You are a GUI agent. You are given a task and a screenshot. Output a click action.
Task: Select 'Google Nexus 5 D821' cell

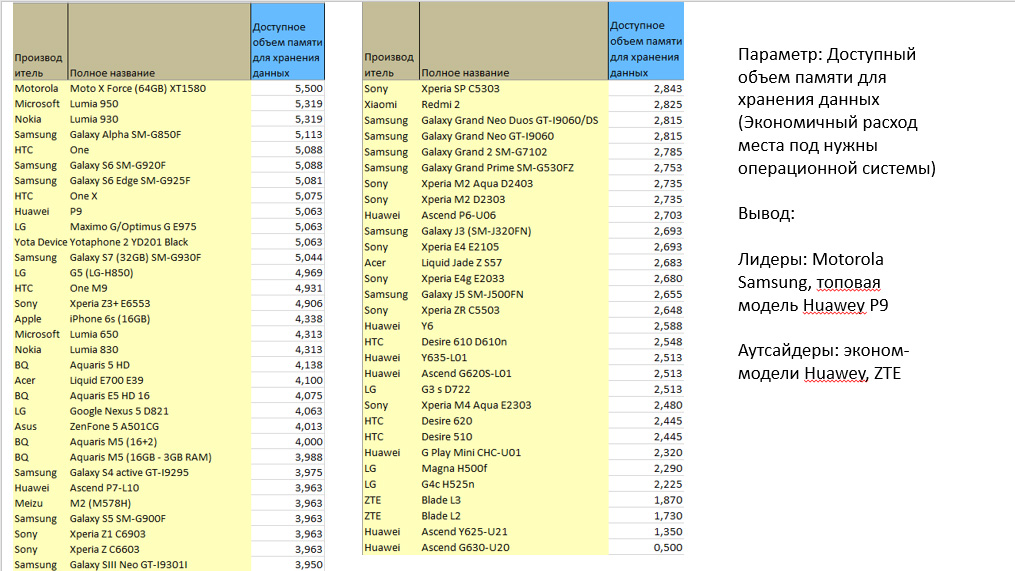[x=159, y=411]
